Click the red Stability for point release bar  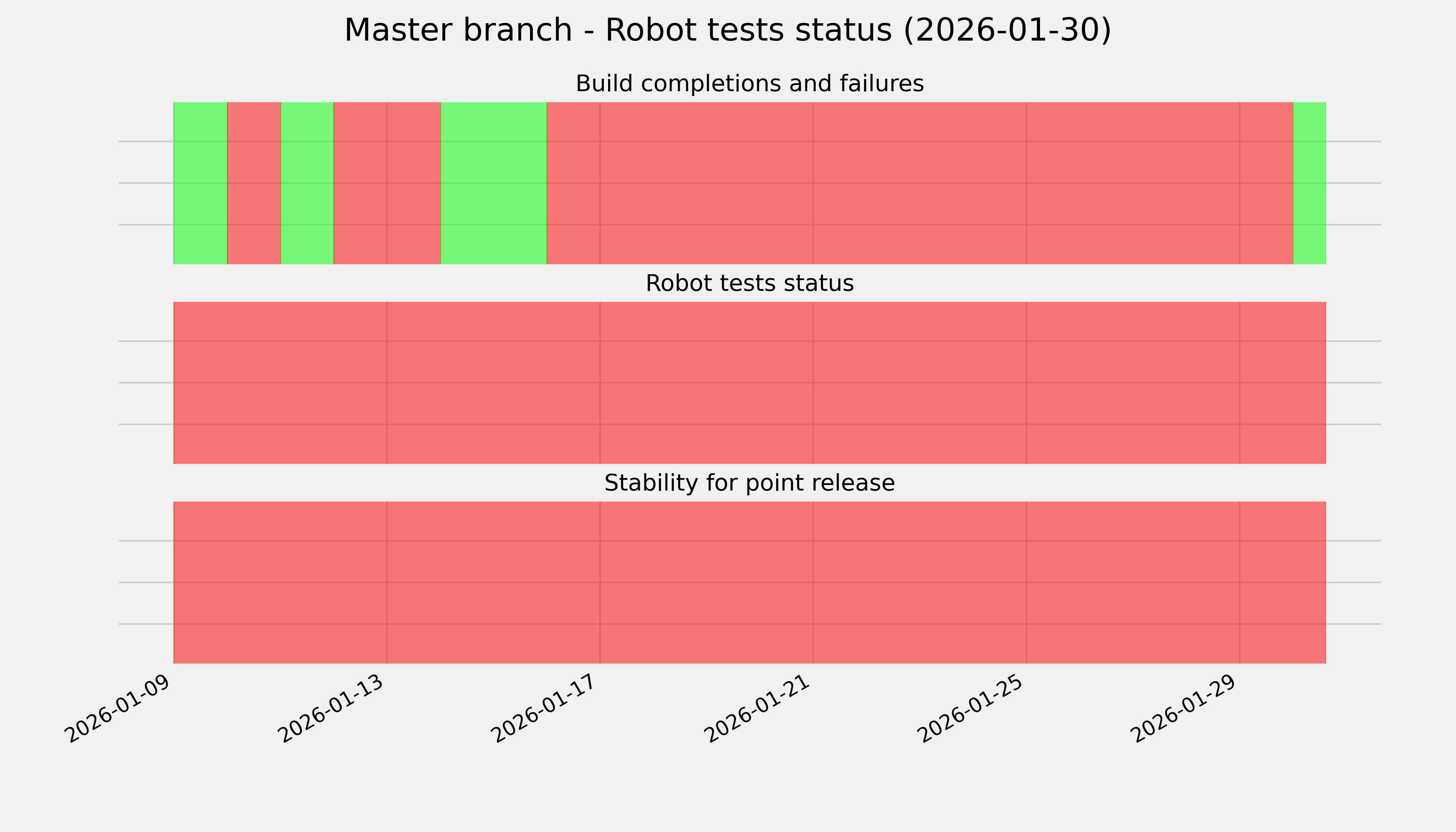pyautogui.click(x=749, y=582)
